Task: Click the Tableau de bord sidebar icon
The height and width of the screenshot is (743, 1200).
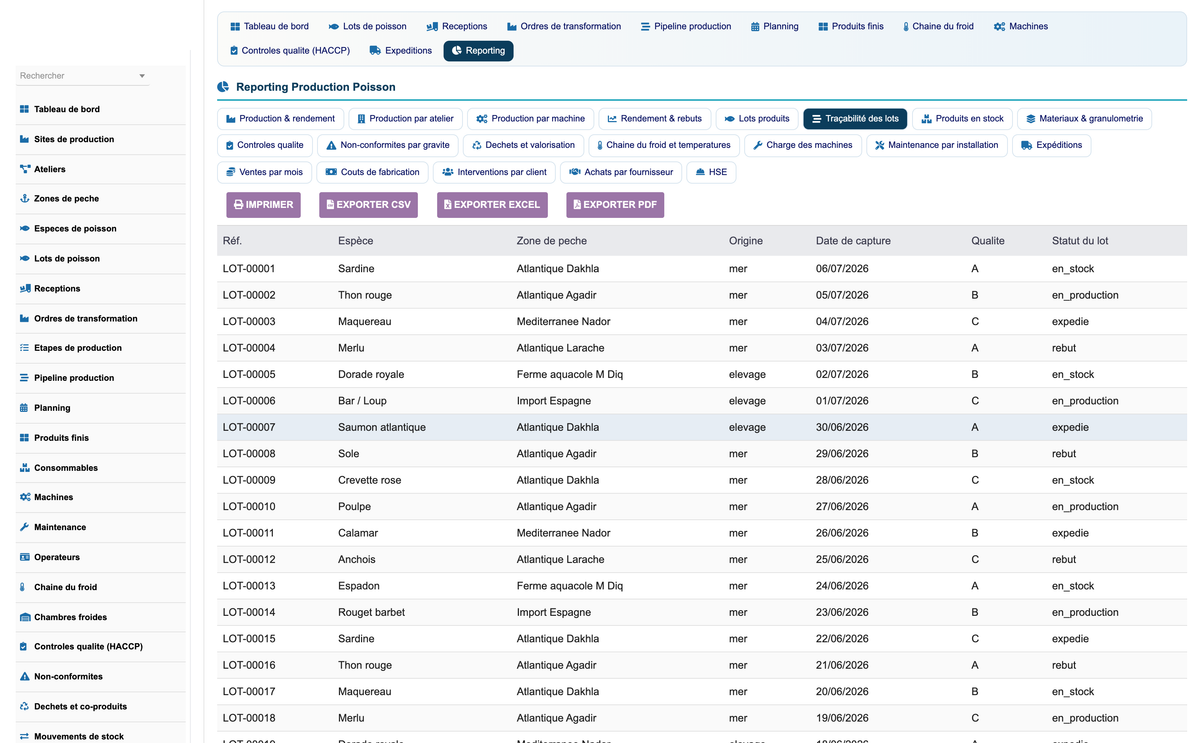Action: [x=25, y=109]
